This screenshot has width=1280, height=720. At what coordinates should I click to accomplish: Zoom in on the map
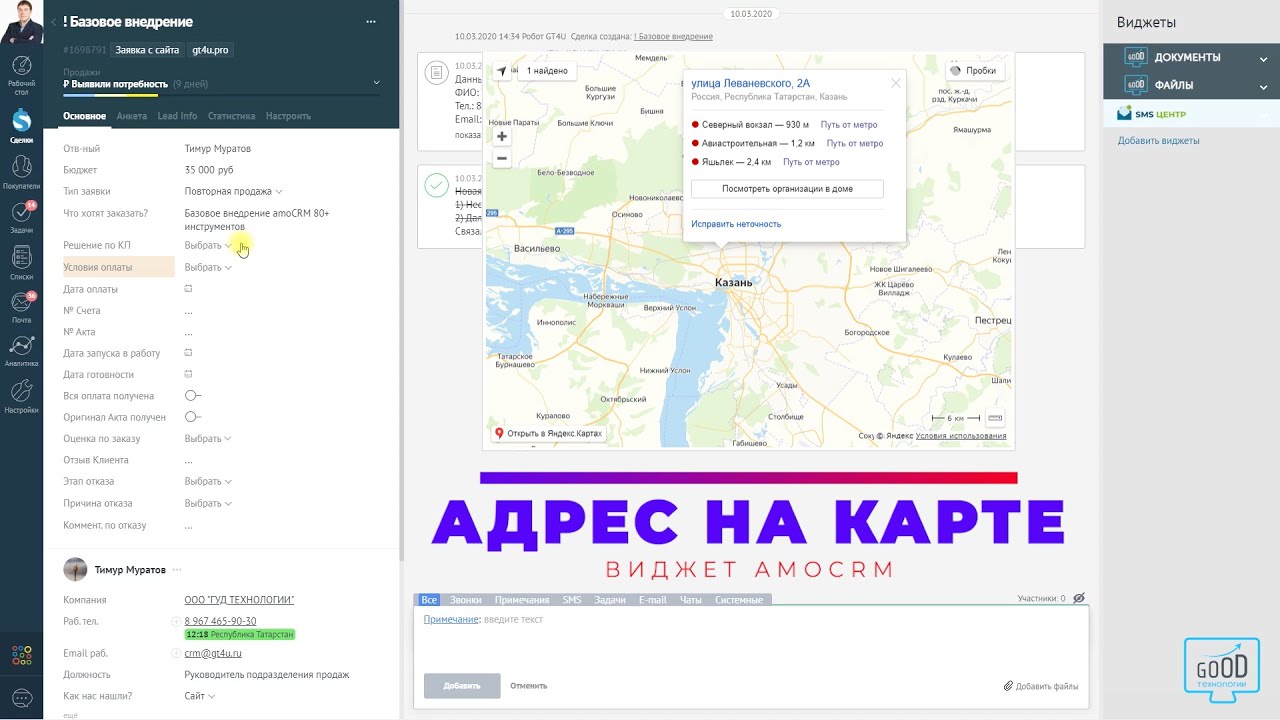[x=502, y=136]
